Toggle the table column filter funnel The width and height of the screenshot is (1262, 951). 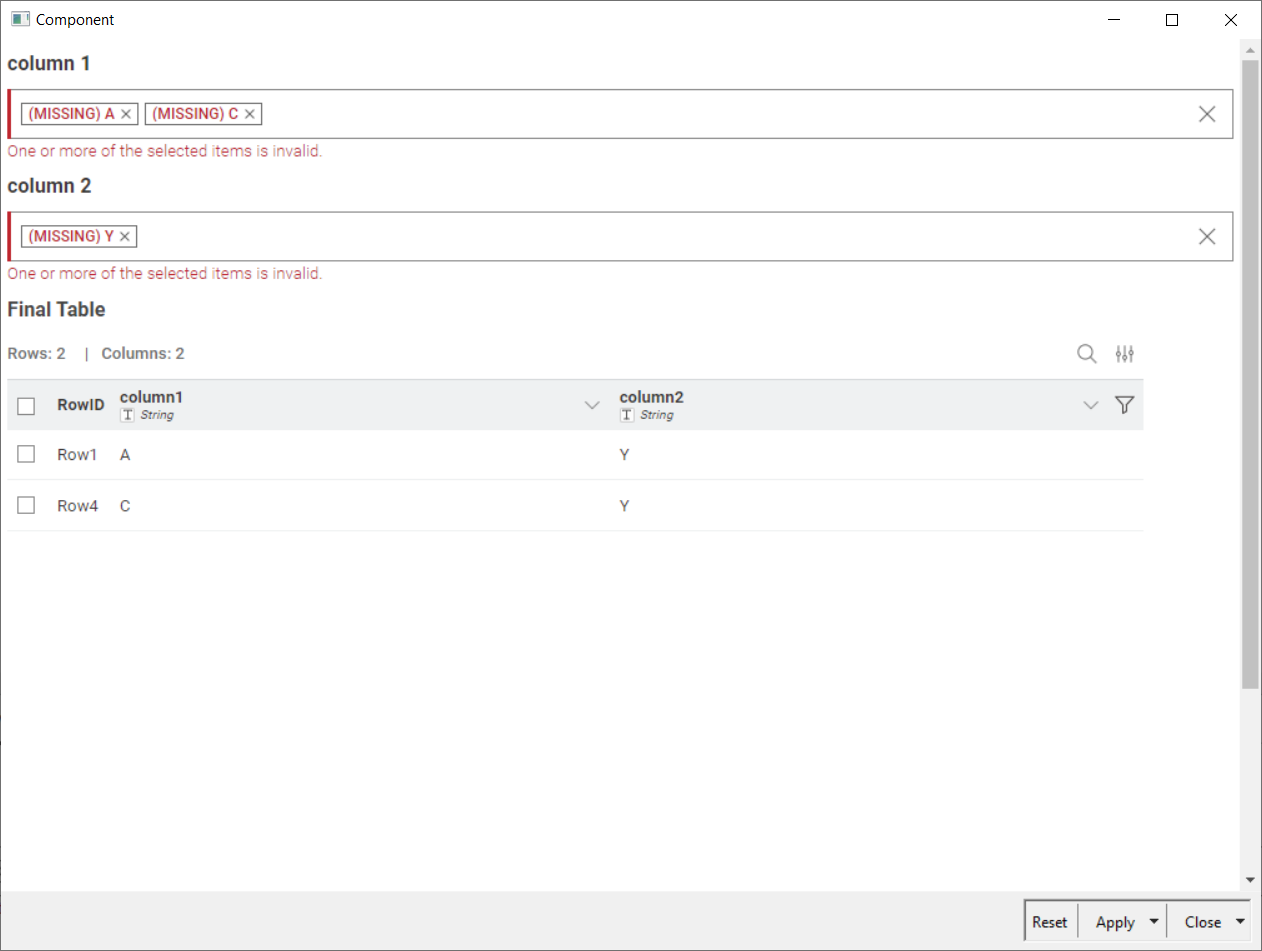1124,405
